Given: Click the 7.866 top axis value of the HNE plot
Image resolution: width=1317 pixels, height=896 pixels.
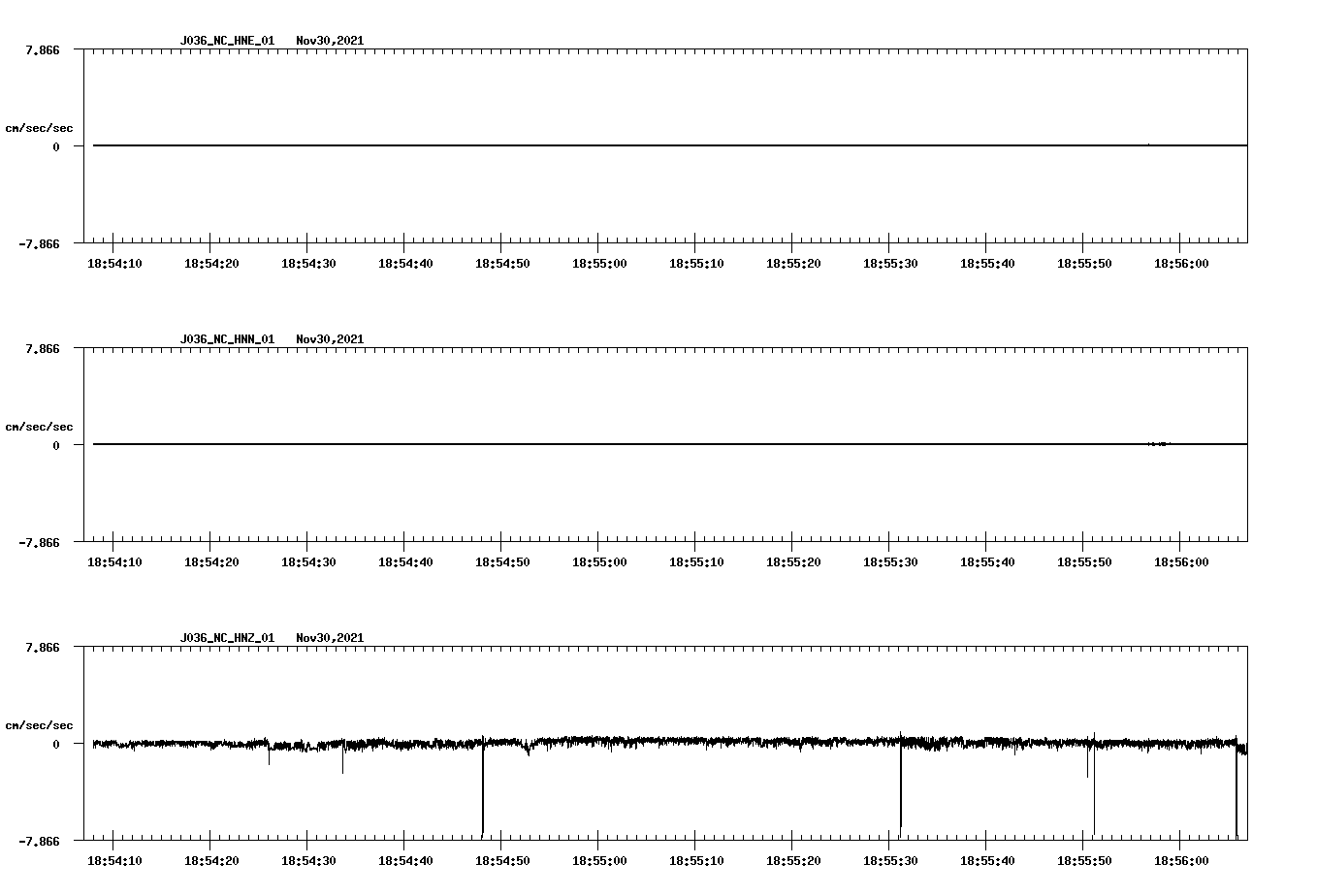Looking at the screenshot, I should click(x=43, y=49).
